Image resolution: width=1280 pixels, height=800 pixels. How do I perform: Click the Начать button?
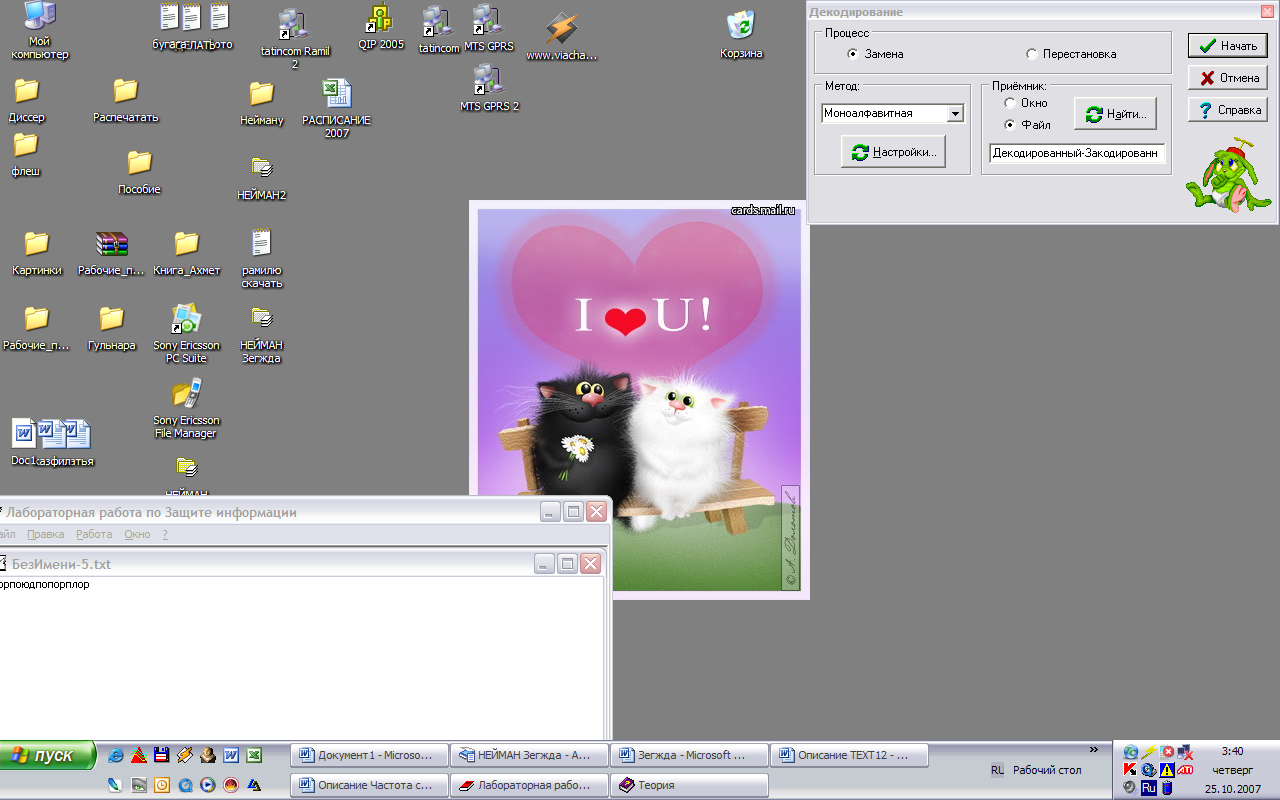(x=1228, y=46)
